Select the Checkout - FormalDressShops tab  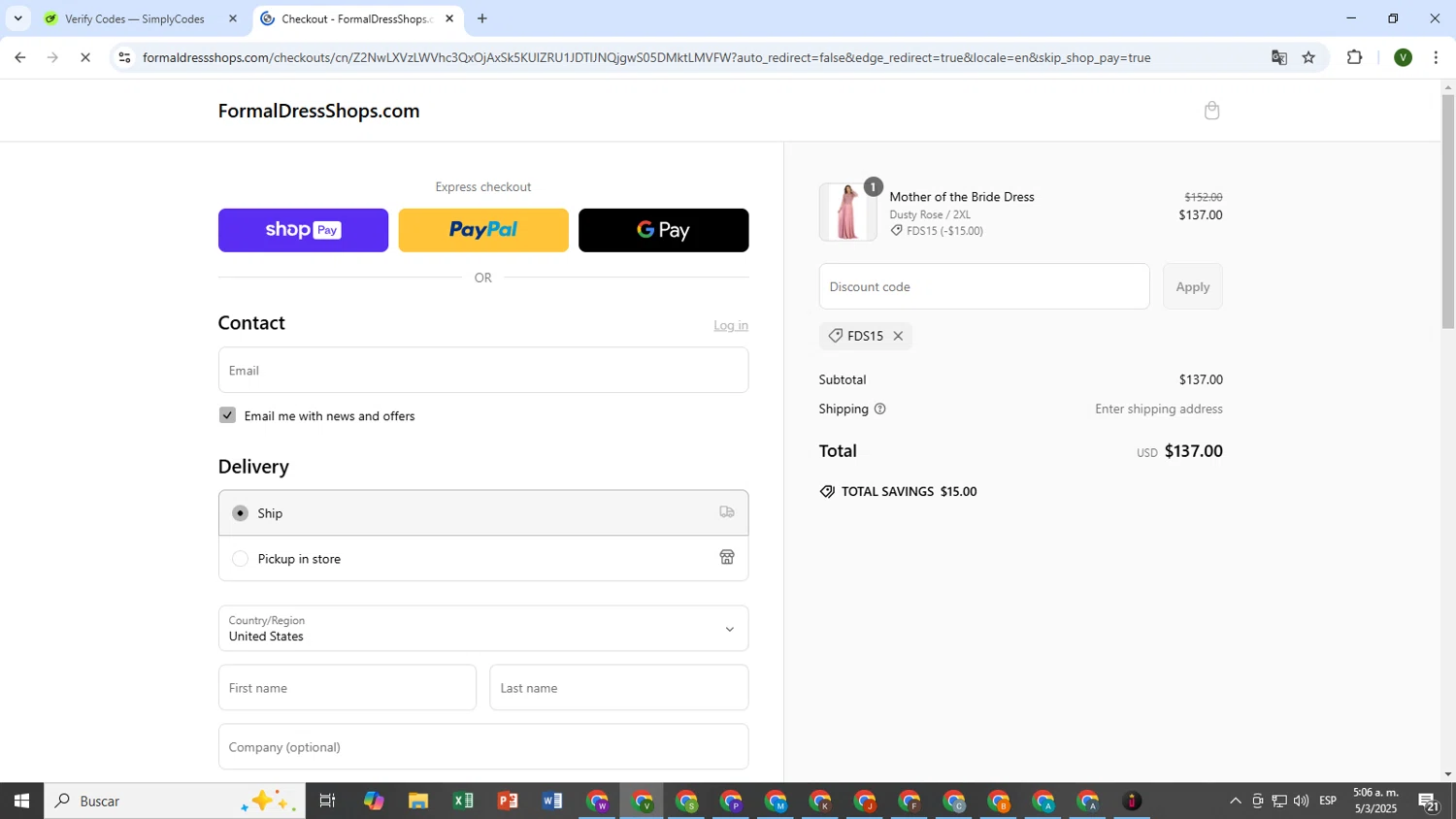357,18
